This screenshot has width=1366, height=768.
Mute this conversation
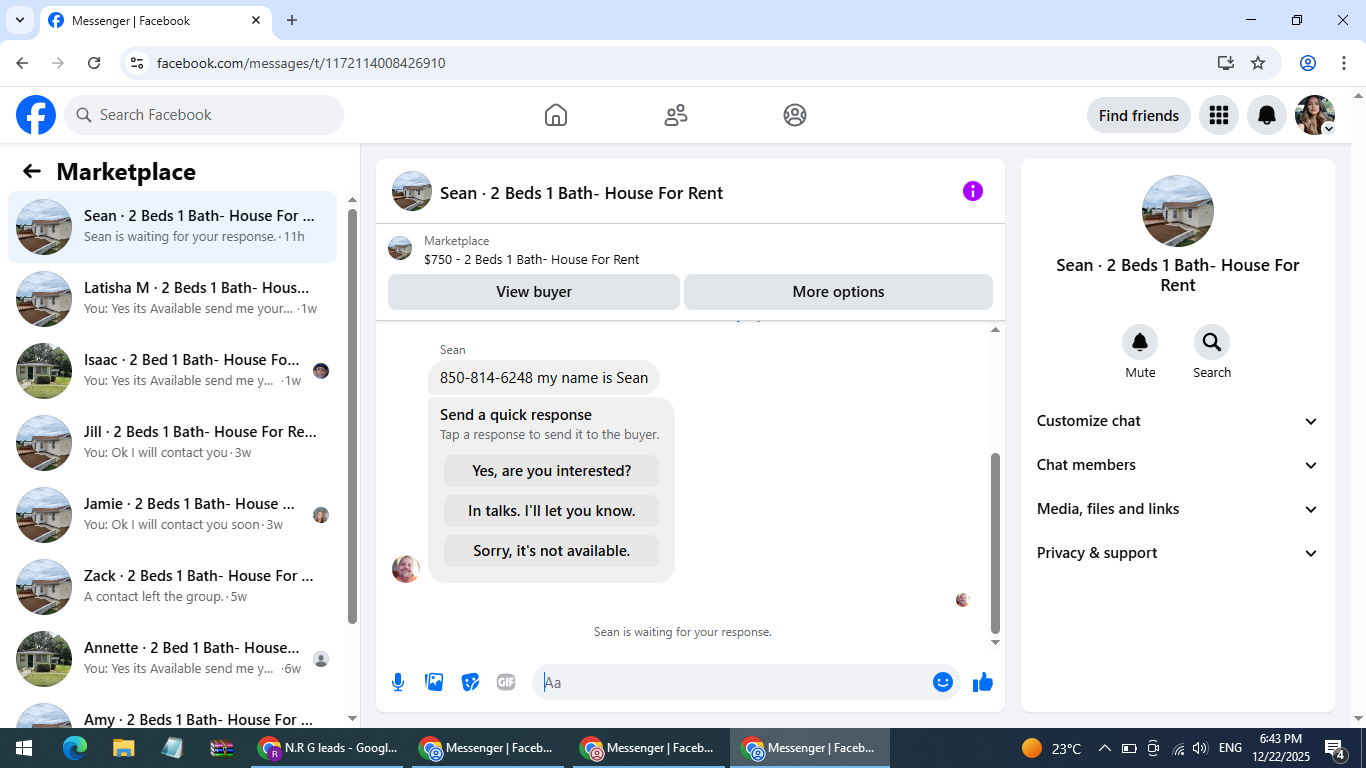click(1140, 343)
